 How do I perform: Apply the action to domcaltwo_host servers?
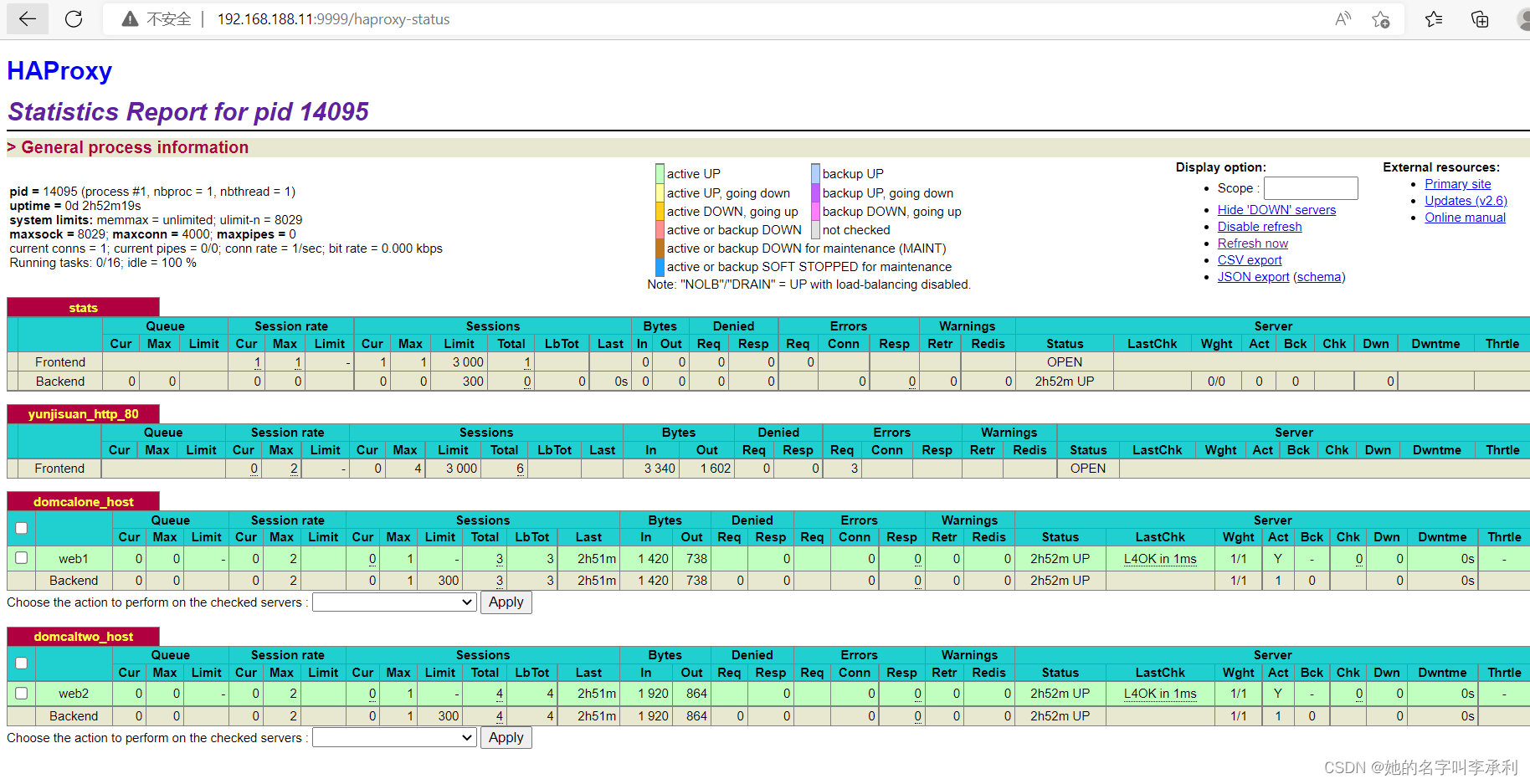pos(506,738)
